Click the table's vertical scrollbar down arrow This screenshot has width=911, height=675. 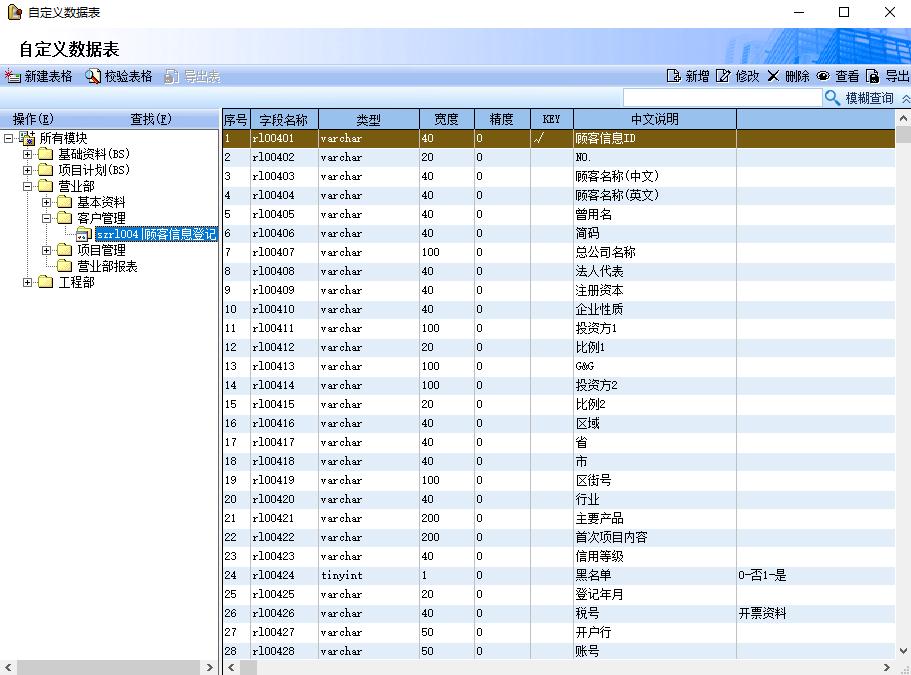point(903,652)
